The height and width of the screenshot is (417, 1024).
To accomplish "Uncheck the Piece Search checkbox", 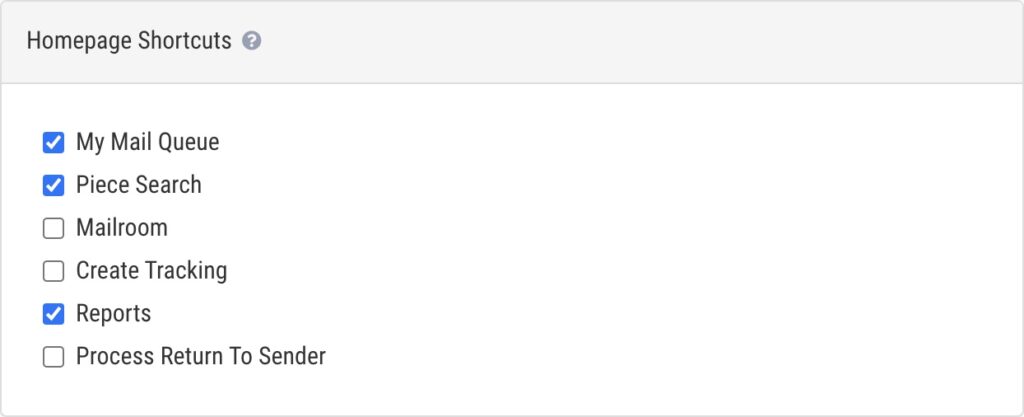I will [53, 185].
